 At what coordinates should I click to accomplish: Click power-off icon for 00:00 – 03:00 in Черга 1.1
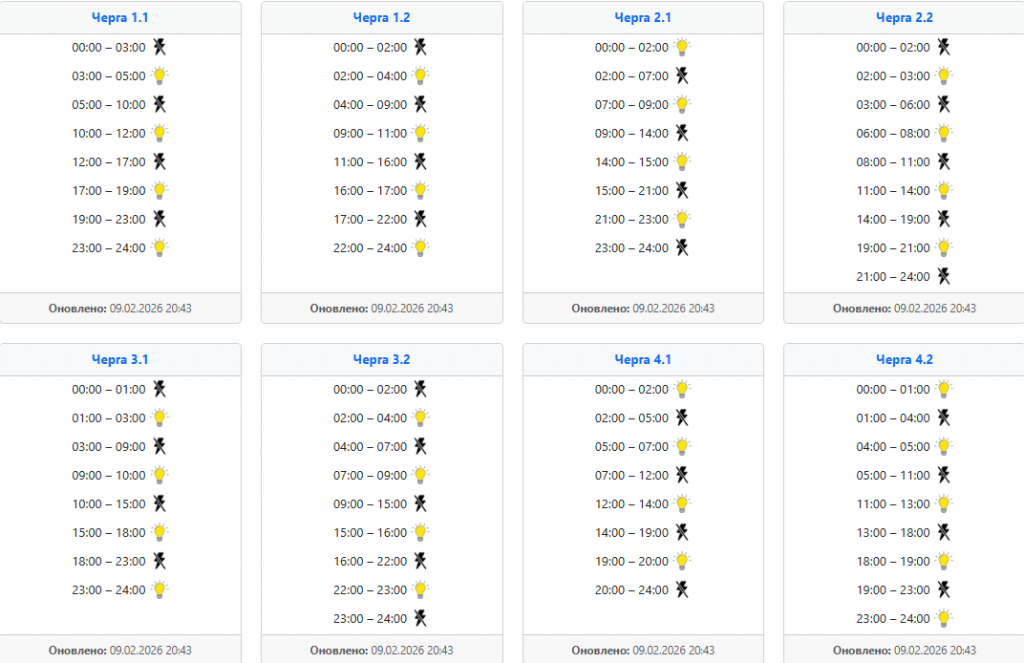pos(159,47)
